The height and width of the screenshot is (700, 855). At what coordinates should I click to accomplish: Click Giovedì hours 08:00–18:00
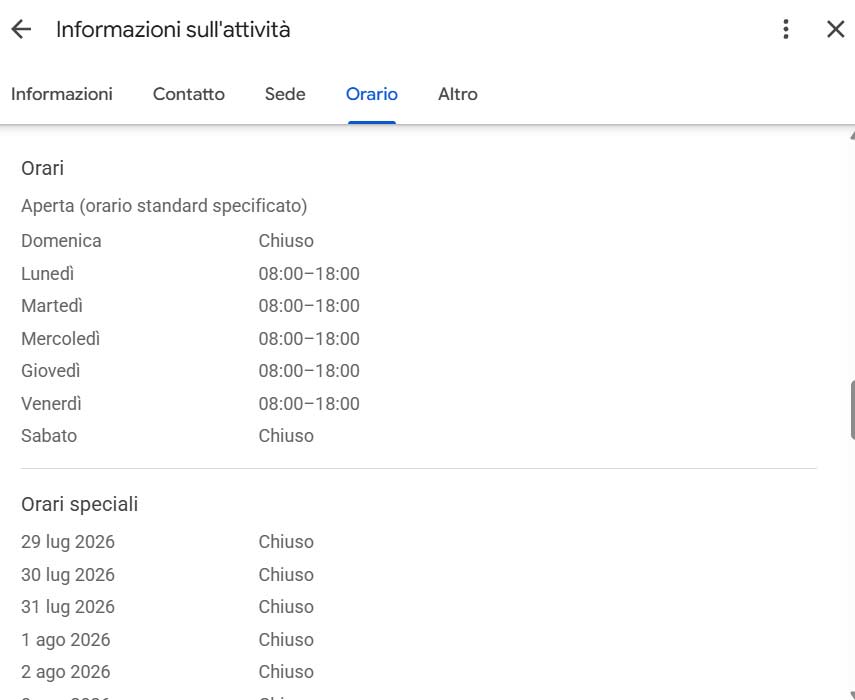tap(309, 371)
